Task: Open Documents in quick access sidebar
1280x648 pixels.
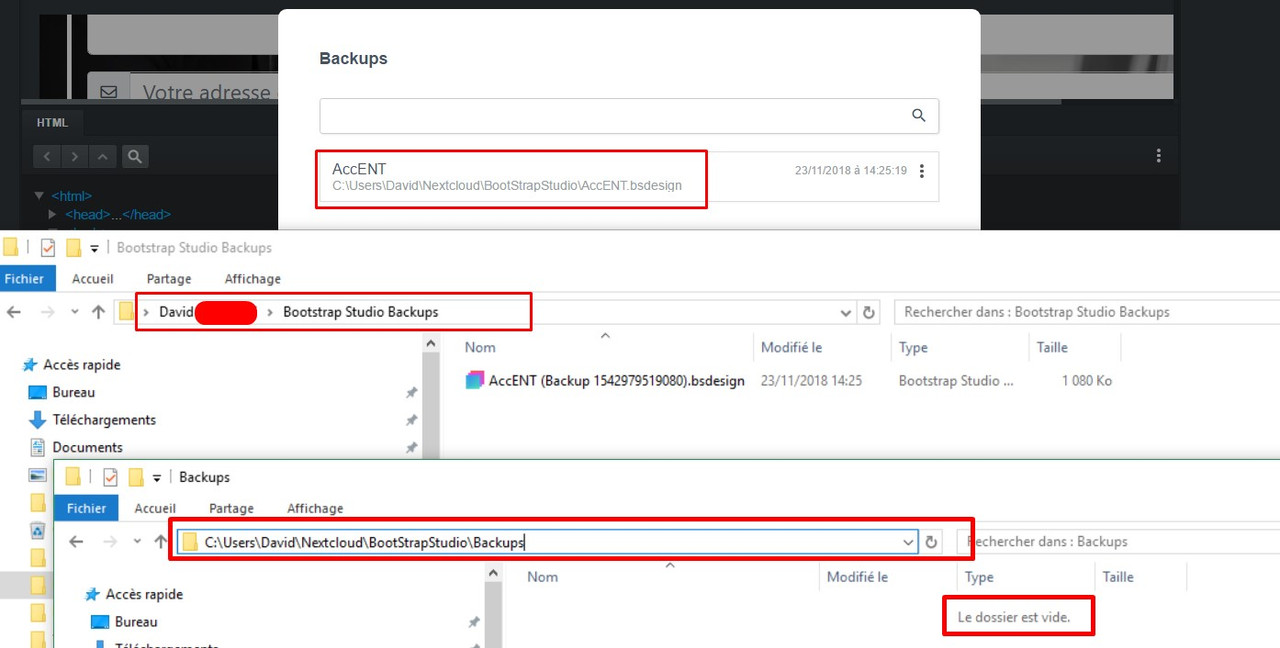Action: click(x=87, y=447)
